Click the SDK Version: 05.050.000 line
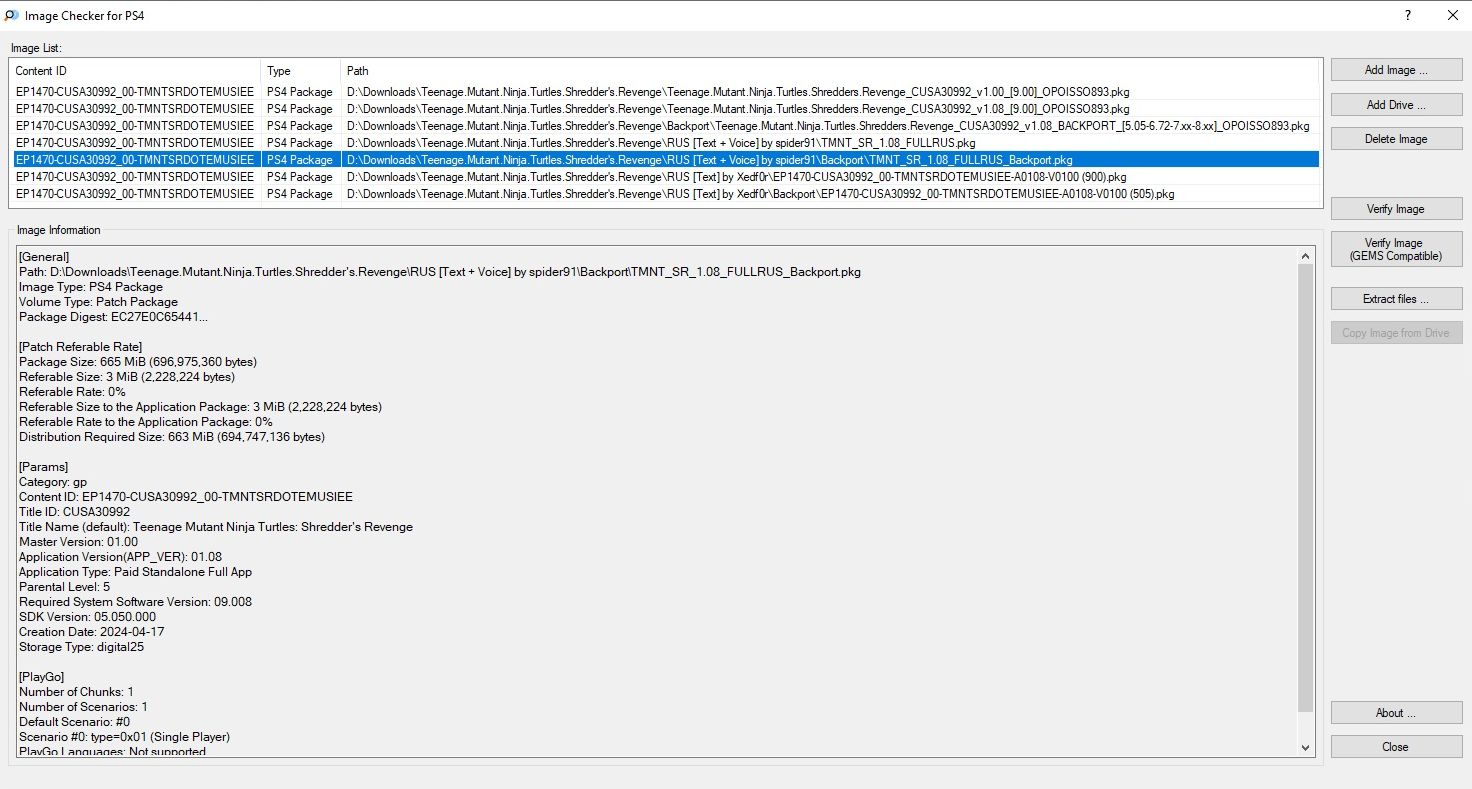Image resolution: width=1472 pixels, height=789 pixels. click(x=88, y=617)
